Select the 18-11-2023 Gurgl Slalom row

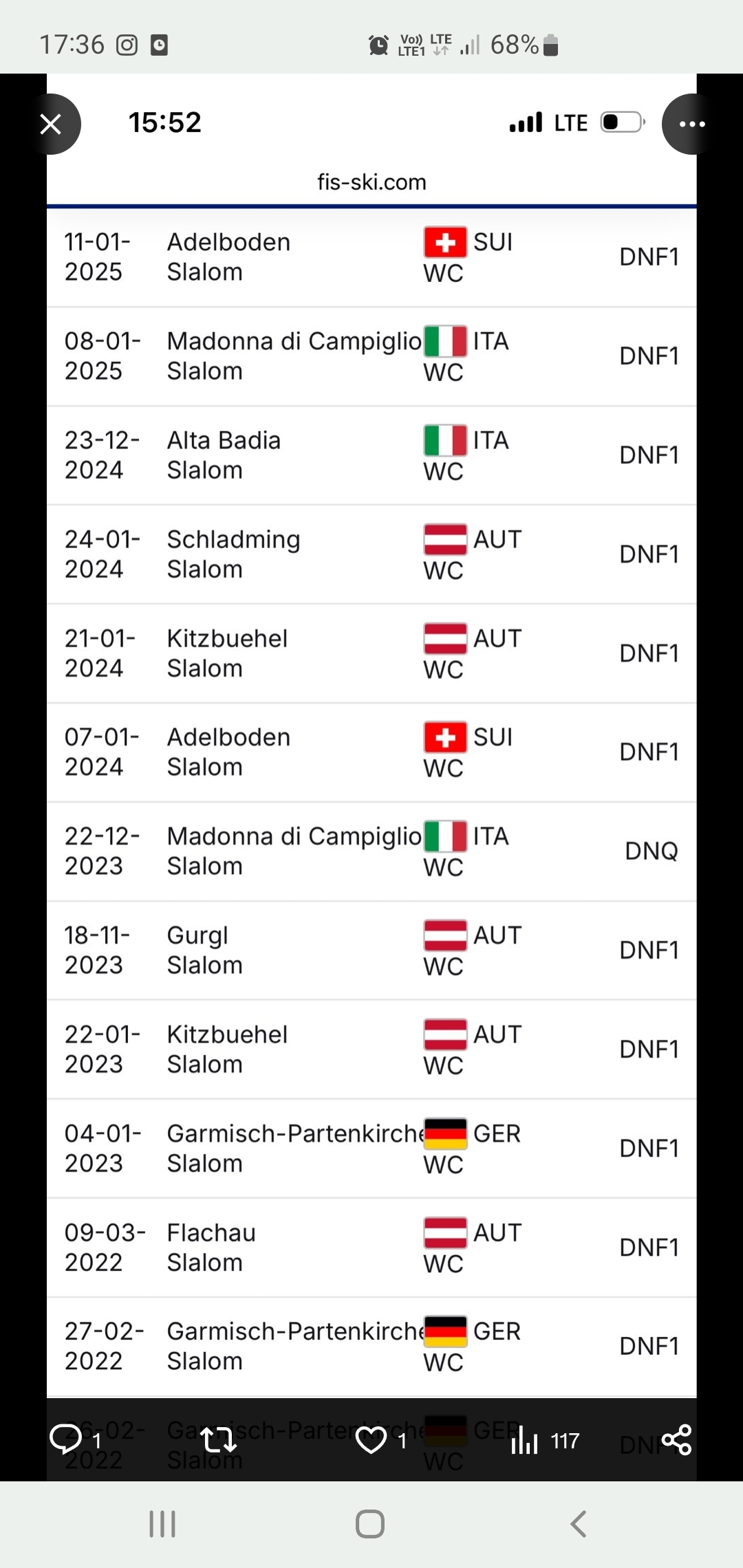point(371,950)
